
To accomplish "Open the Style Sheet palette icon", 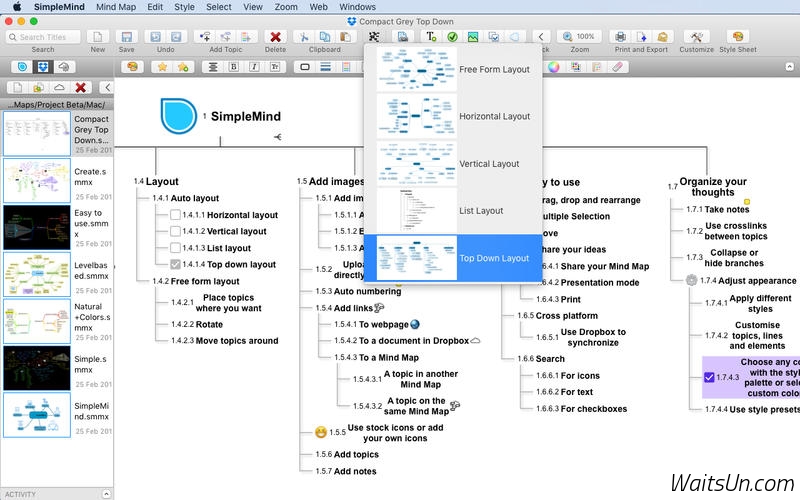I will coord(738,37).
